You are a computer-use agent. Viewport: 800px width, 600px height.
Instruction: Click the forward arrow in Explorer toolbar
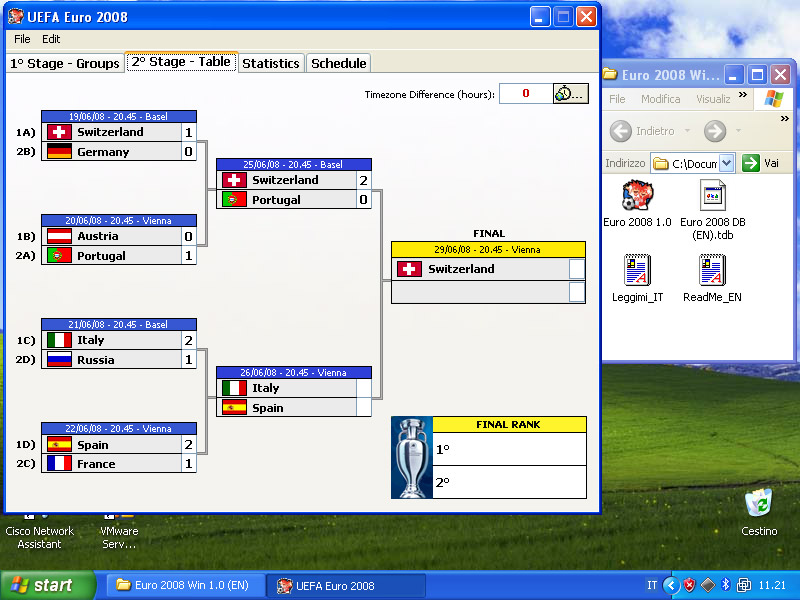pyautogui.click(x=715, y=131)
